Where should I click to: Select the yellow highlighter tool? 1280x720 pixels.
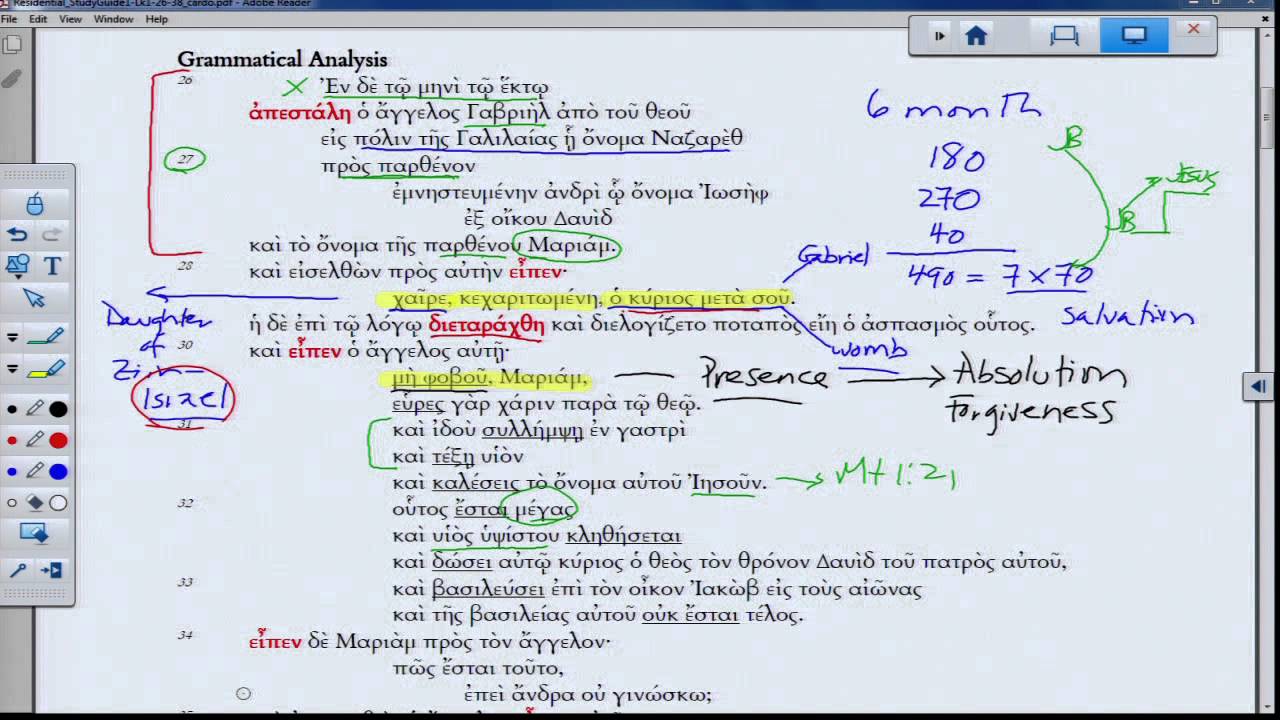(46, 369)
